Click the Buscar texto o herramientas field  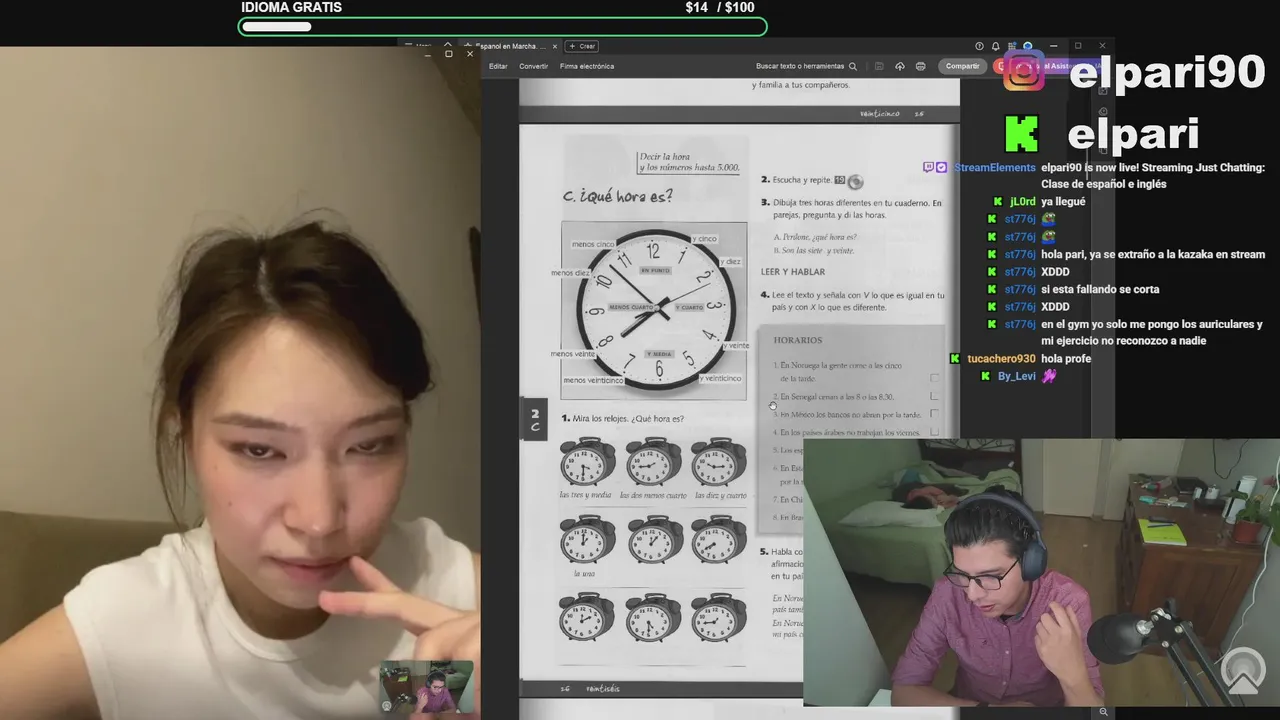(800, 66)
